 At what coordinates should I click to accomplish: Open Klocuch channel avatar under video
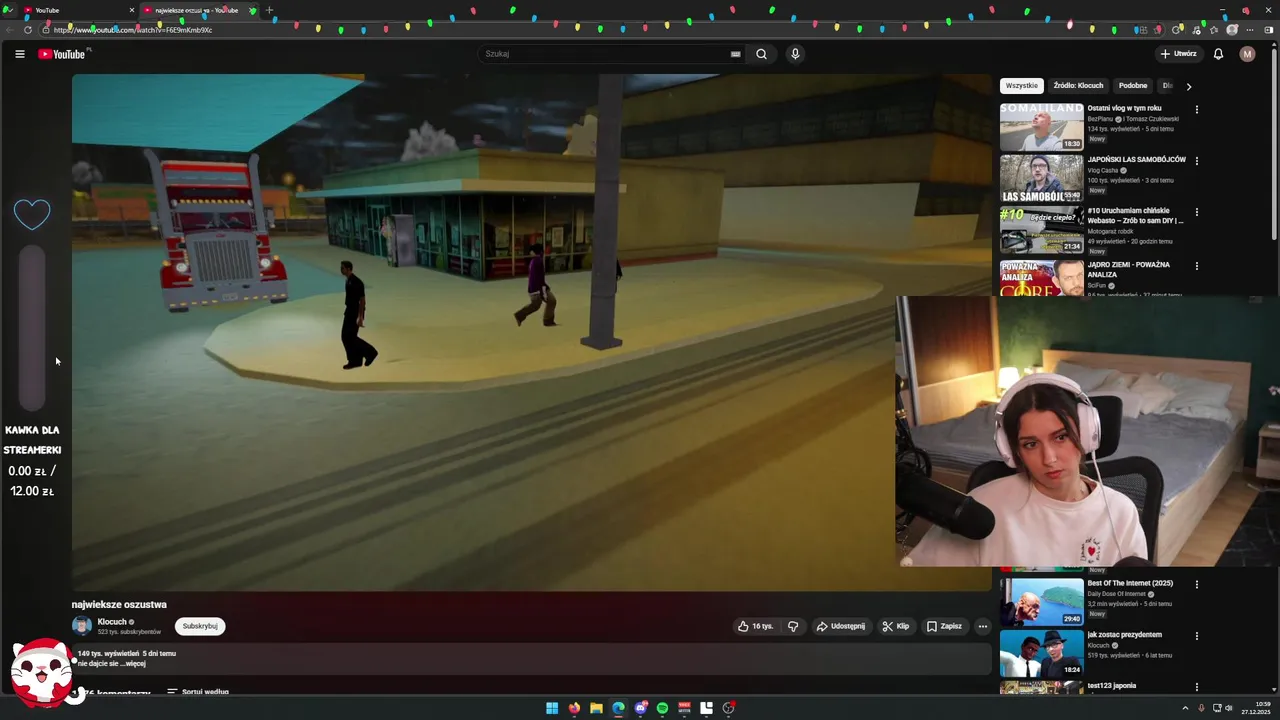82,626
